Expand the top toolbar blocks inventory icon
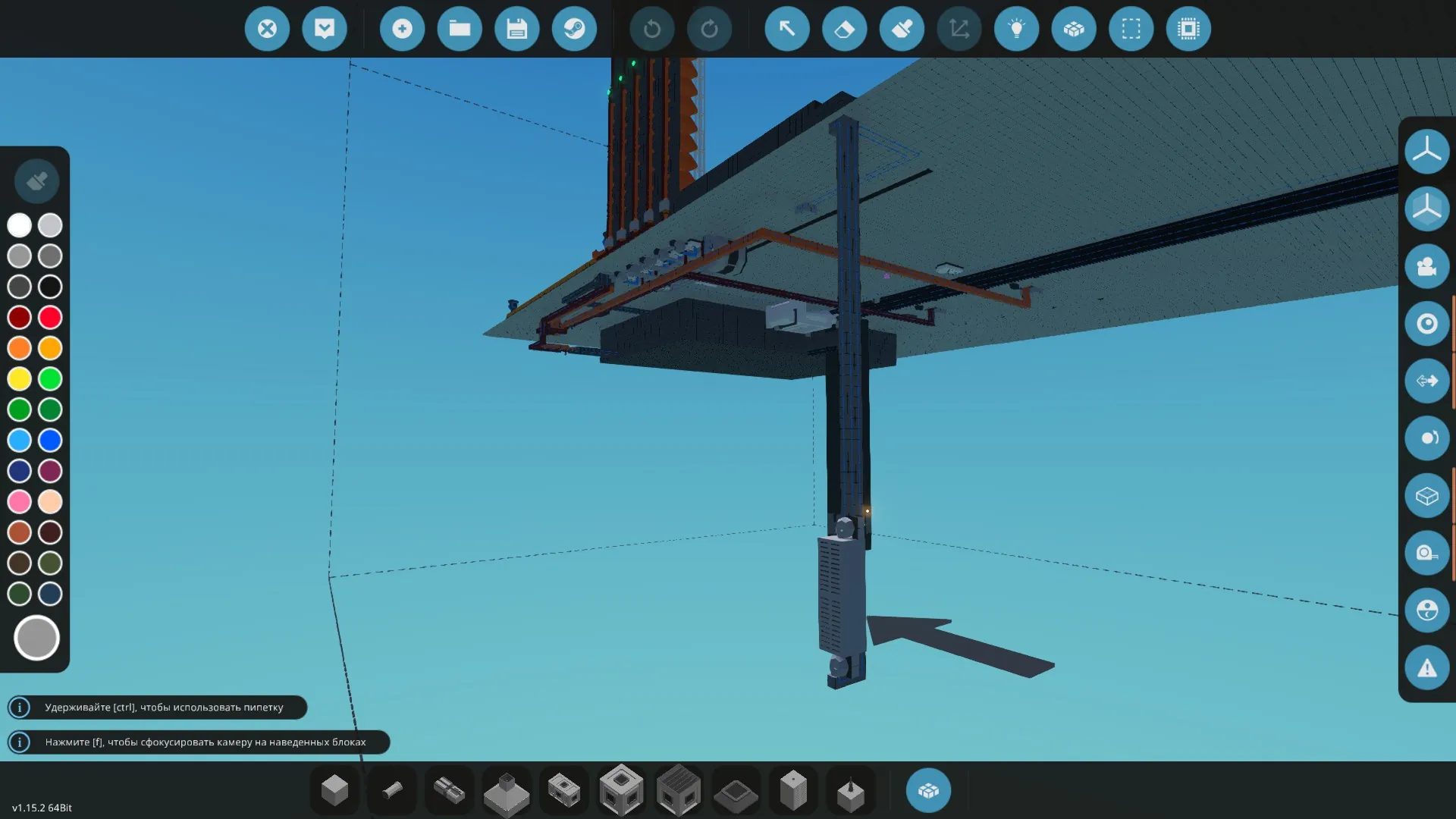Viewport: 1456px width, 819px height. [x=1074, y=29]
